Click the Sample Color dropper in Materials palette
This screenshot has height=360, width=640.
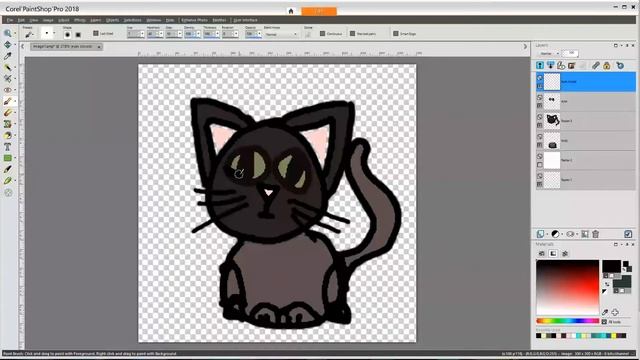605,312
